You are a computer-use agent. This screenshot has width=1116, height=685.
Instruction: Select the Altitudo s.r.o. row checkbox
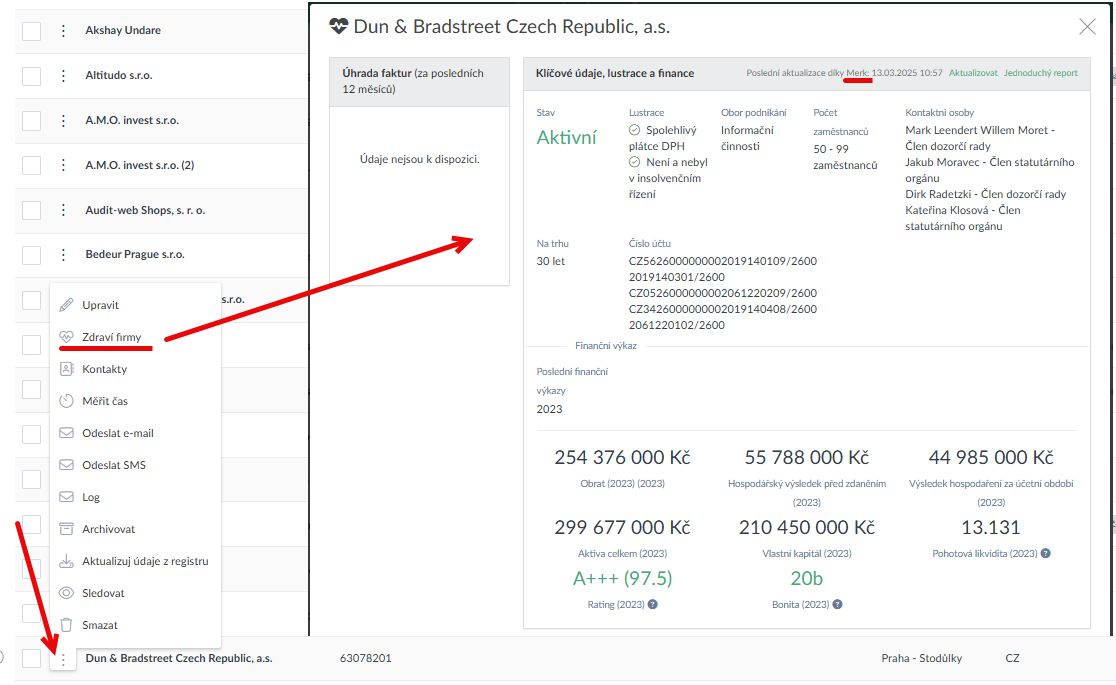[32, 76]
